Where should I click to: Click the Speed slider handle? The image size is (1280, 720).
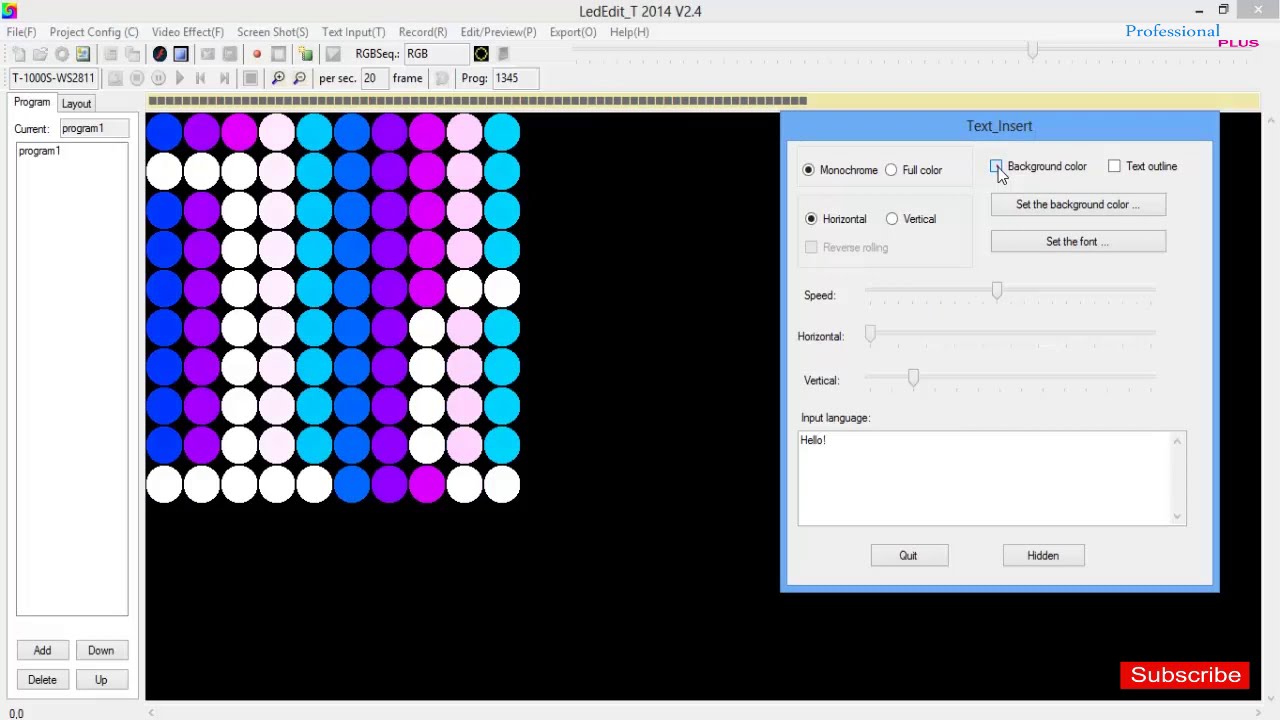(x=996, y=291)
